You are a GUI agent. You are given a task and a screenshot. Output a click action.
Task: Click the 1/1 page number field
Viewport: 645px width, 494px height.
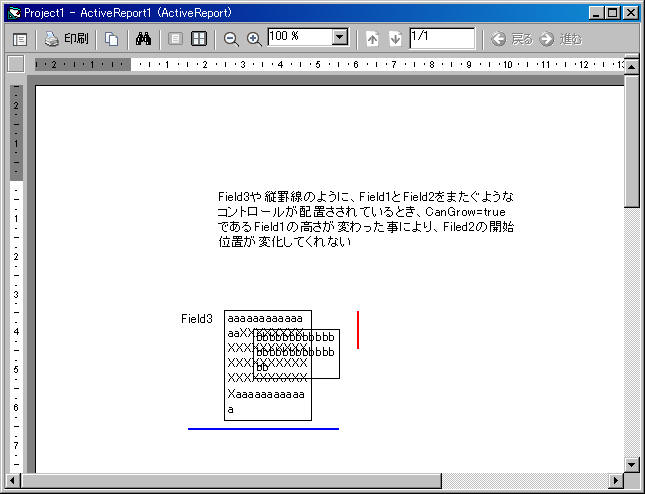[441, 38]
